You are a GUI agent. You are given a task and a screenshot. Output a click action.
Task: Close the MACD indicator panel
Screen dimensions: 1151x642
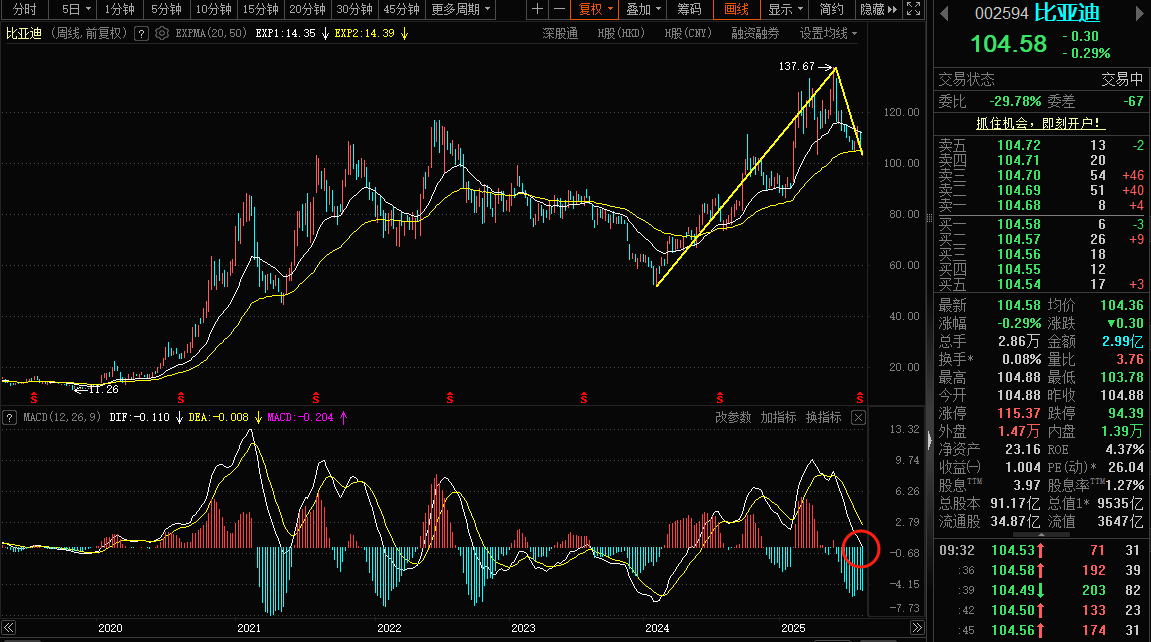858,417
